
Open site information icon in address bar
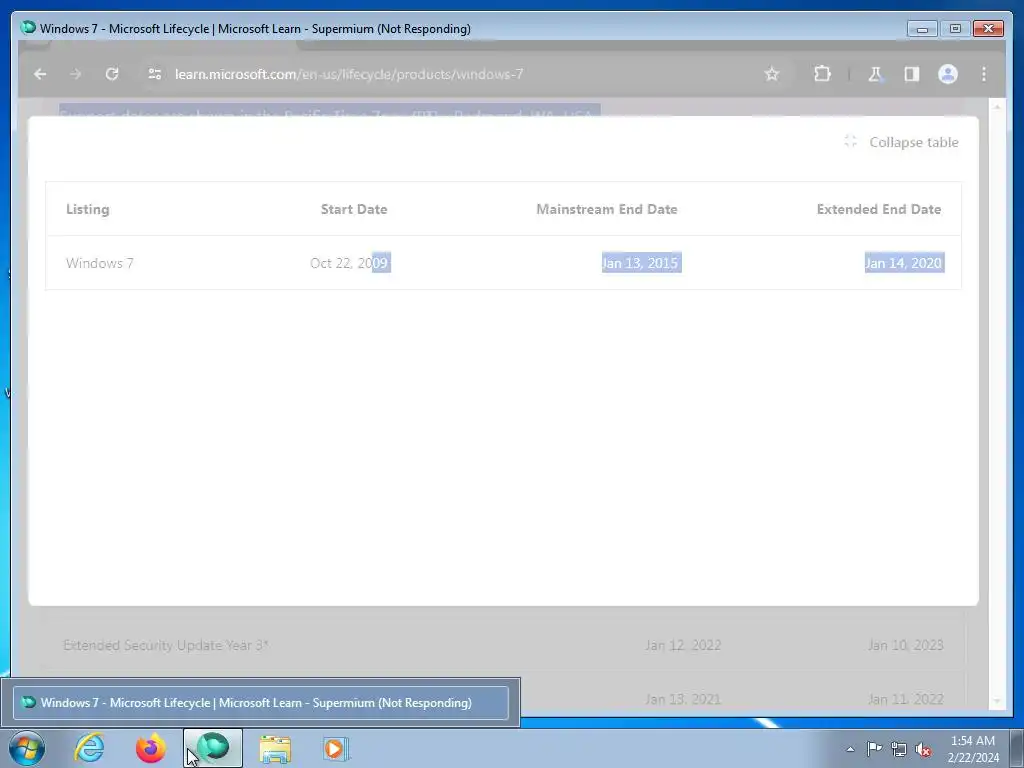[x=155, y=74]
